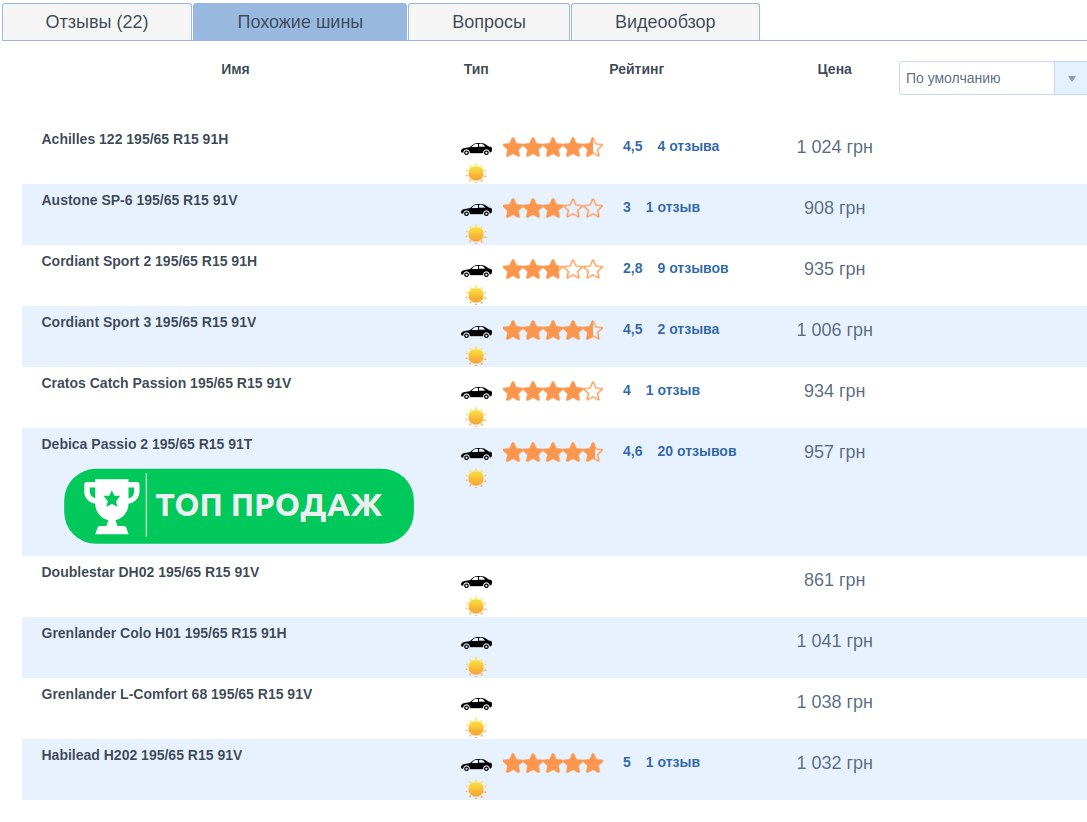Screen dimensions: 1087x822
Task: Open the Отзывы (22) tab
Action: [x=97, y=22]
